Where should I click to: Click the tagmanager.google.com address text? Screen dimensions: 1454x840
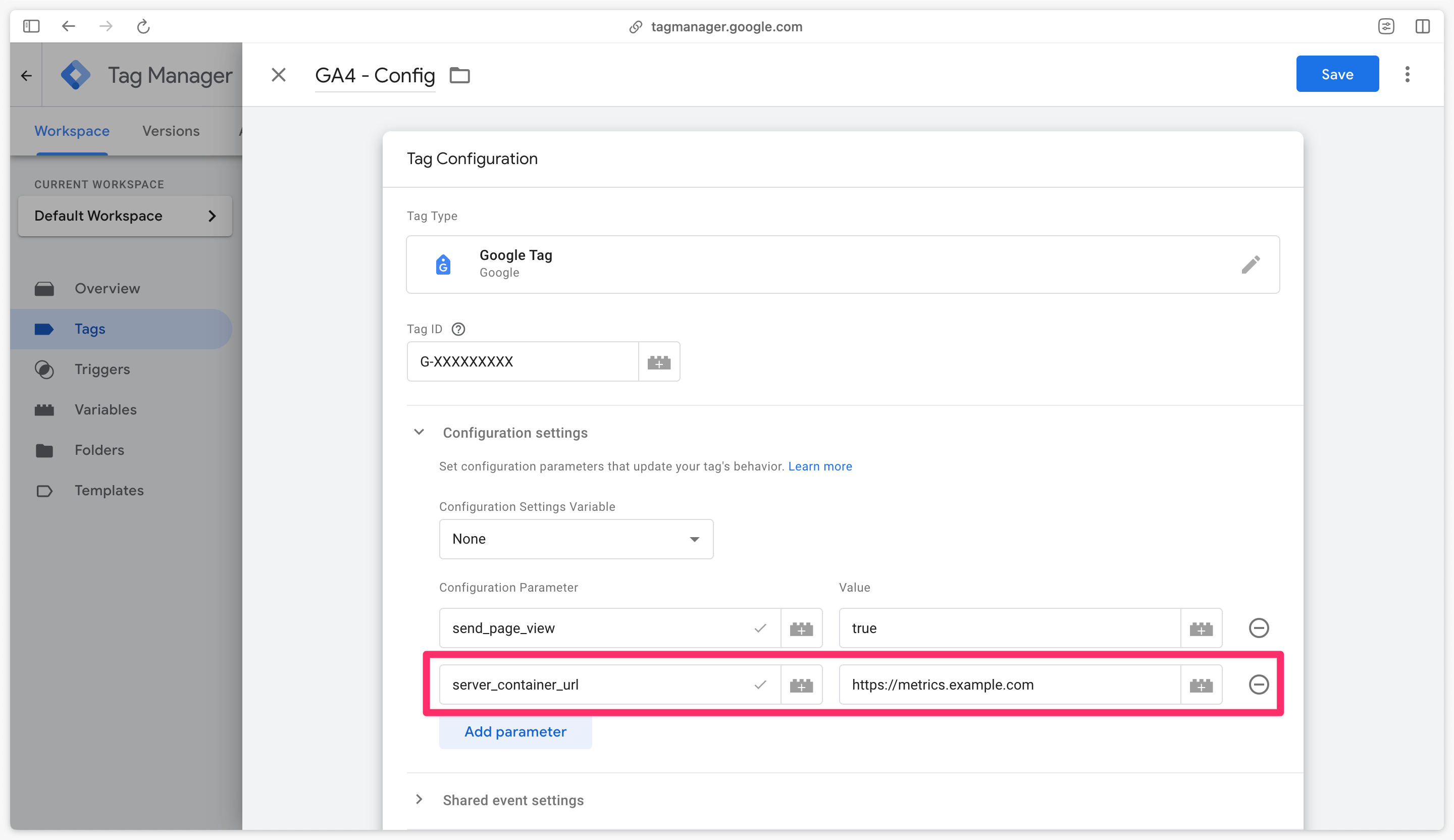pos(726,27)
